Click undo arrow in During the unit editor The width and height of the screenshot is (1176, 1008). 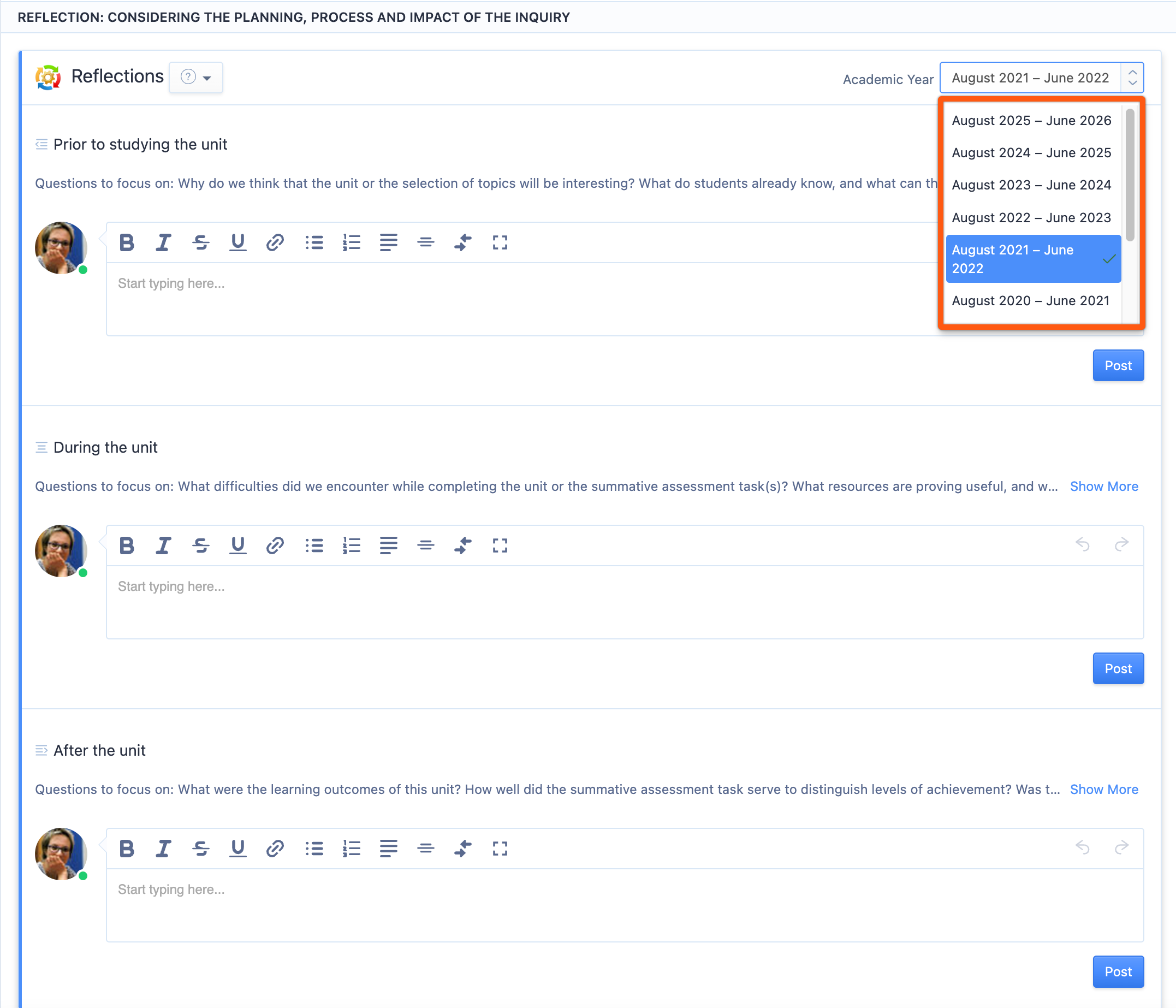coord(1082,545)
